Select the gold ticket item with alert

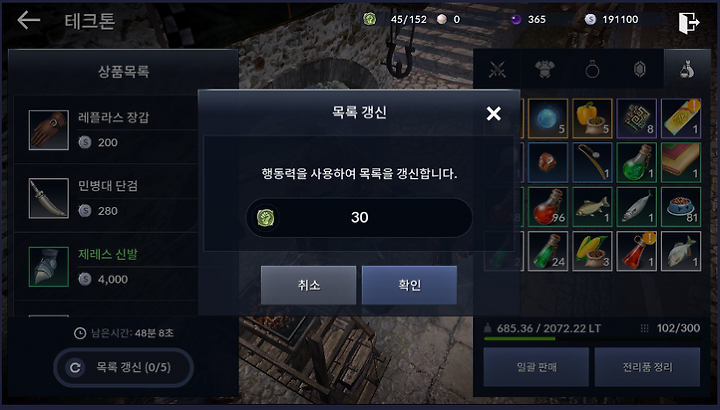tap(681, 118)
